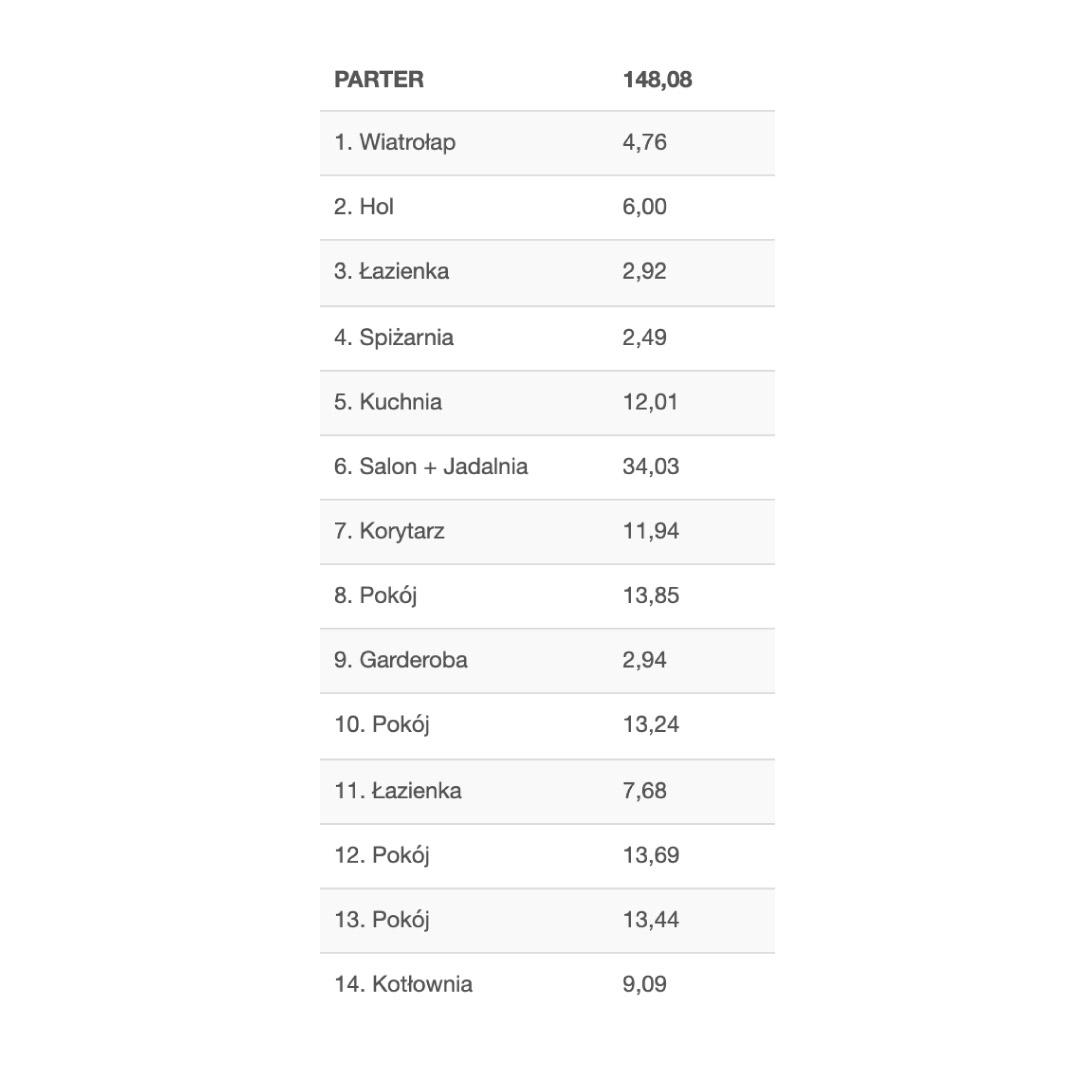Click the "12. Pokój" row label
The width and height of the screenshot is (1082, 1080).
pos(382,855)
